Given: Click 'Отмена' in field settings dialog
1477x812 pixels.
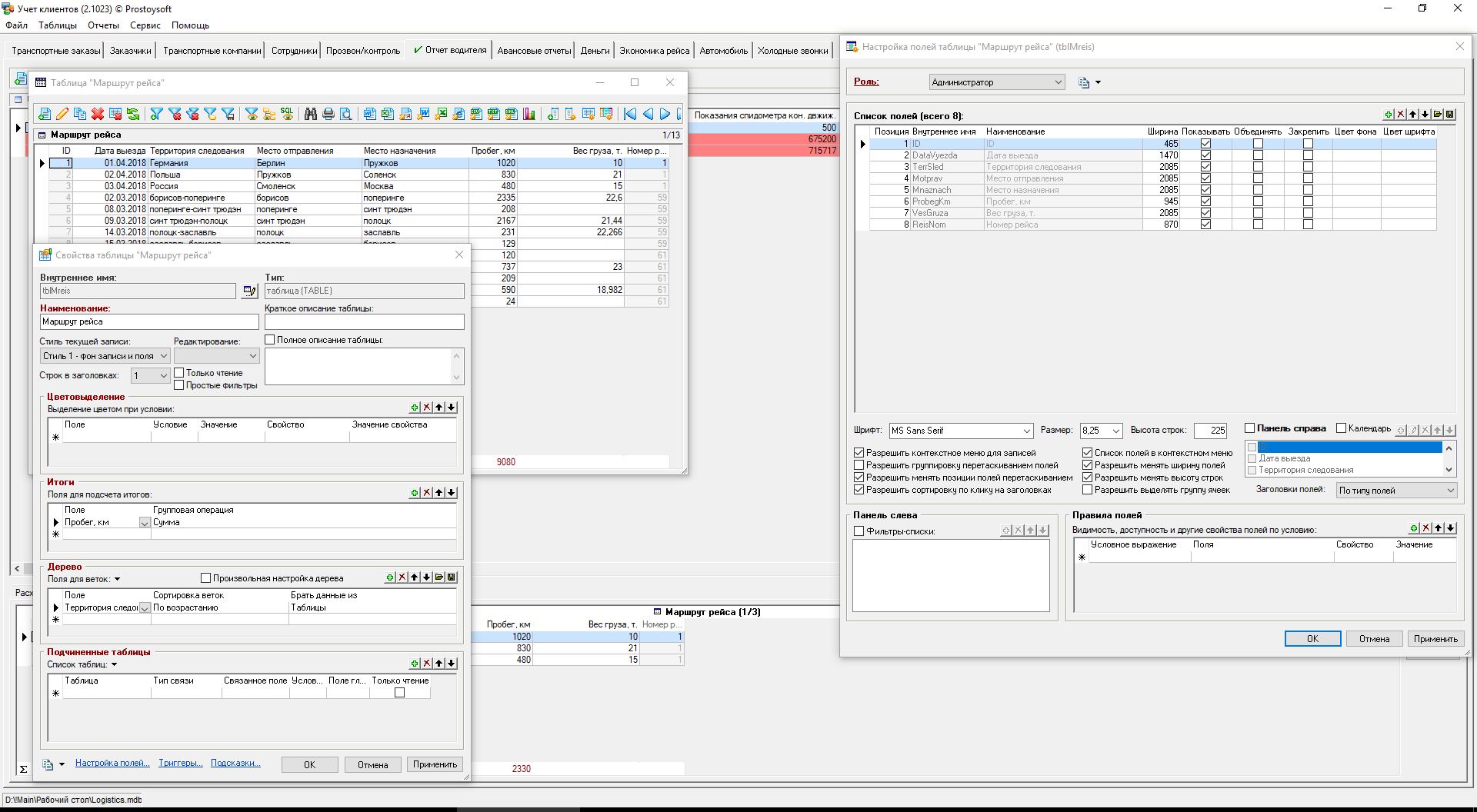Looking at the screenshot, I should tap(1374, 639).
